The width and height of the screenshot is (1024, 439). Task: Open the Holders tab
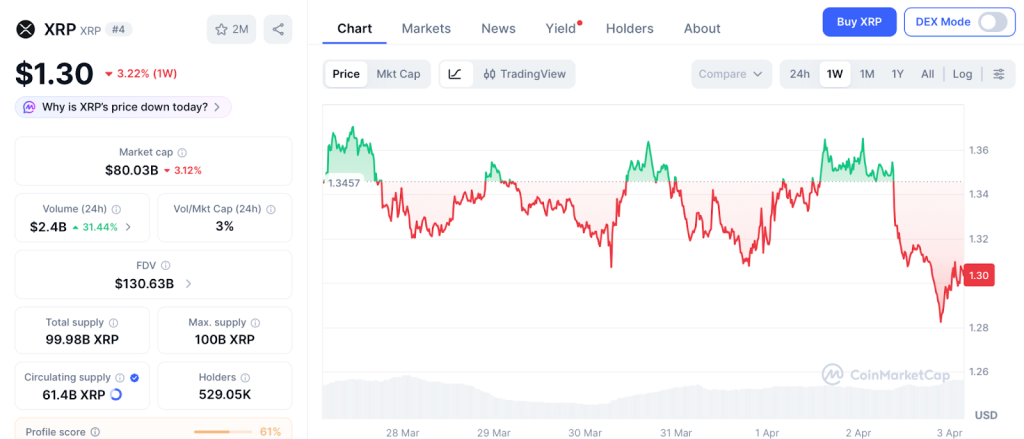pos(630,28)
